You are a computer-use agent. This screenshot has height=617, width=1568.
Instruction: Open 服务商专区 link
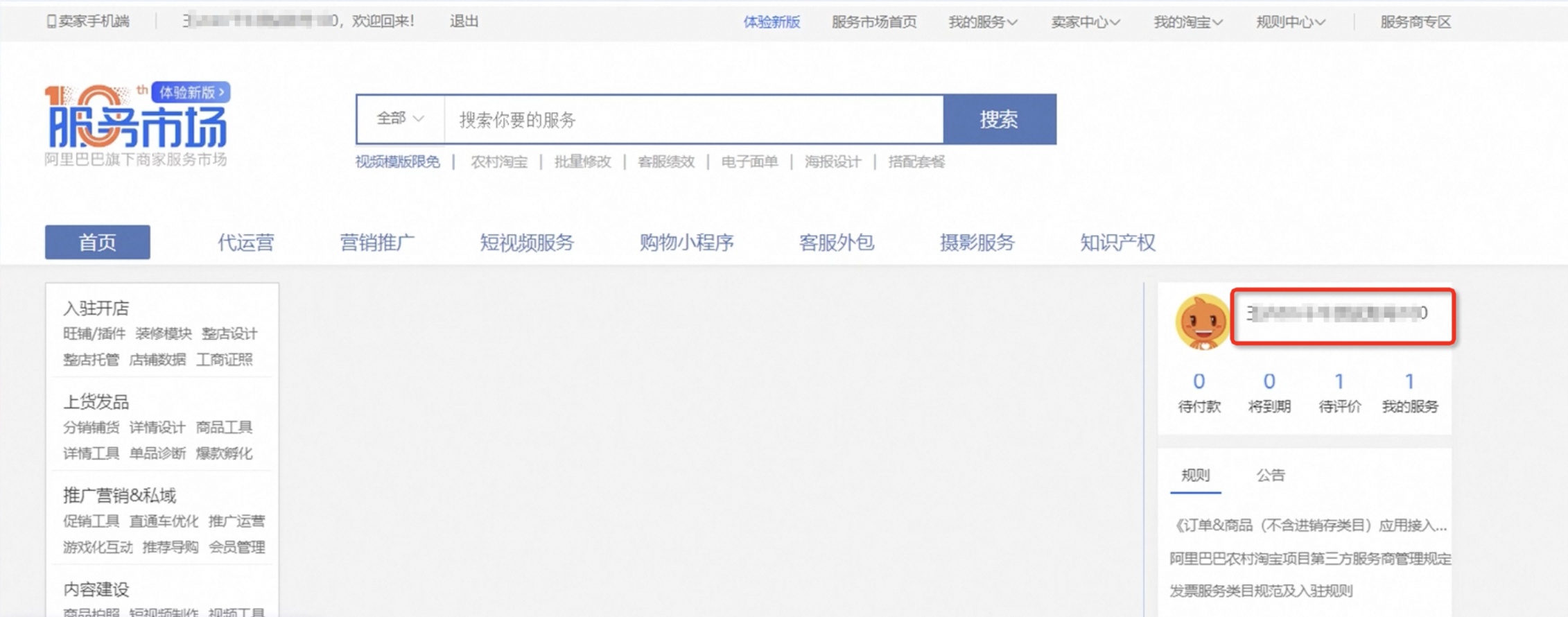click(x=1415, y=22)
